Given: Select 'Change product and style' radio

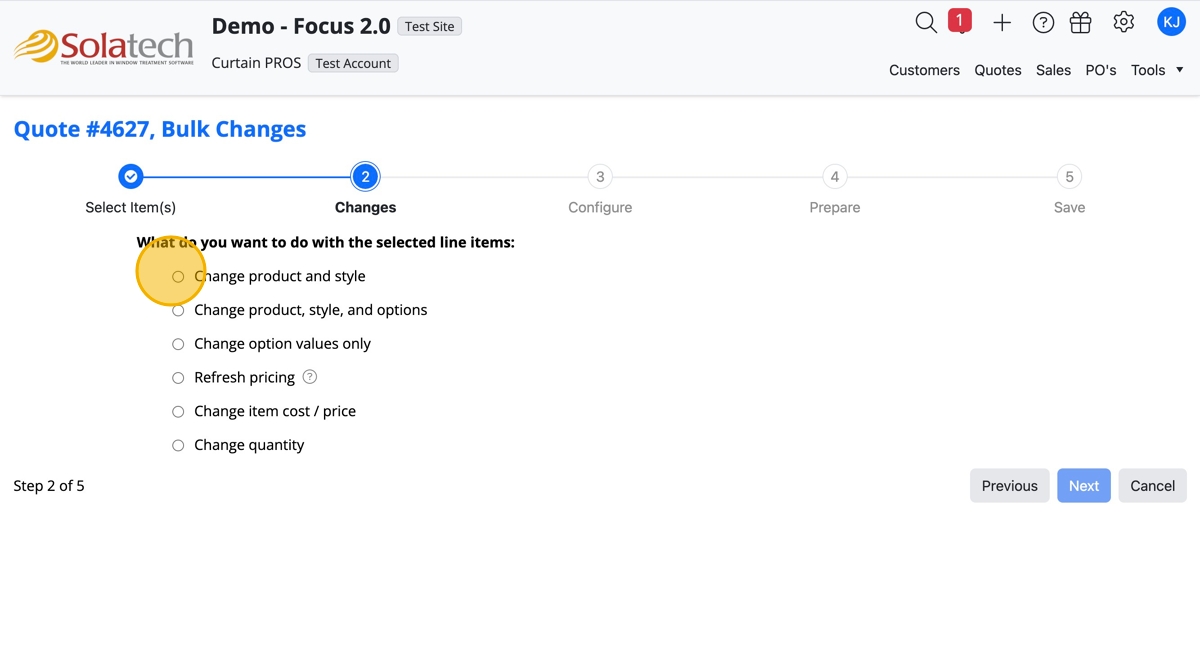Looking at the screenshot, I should tap(178, 276).
